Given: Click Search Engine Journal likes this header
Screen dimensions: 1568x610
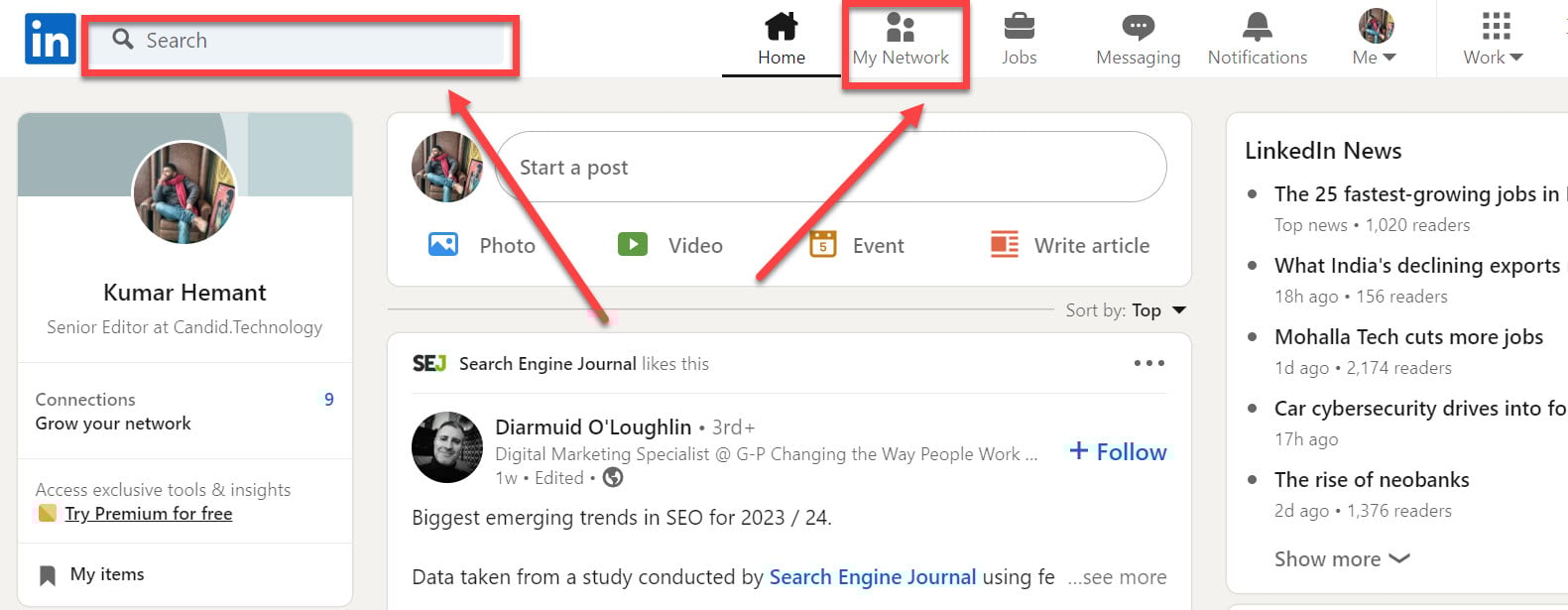Looking at the screenshot, I should click(584, 364).
